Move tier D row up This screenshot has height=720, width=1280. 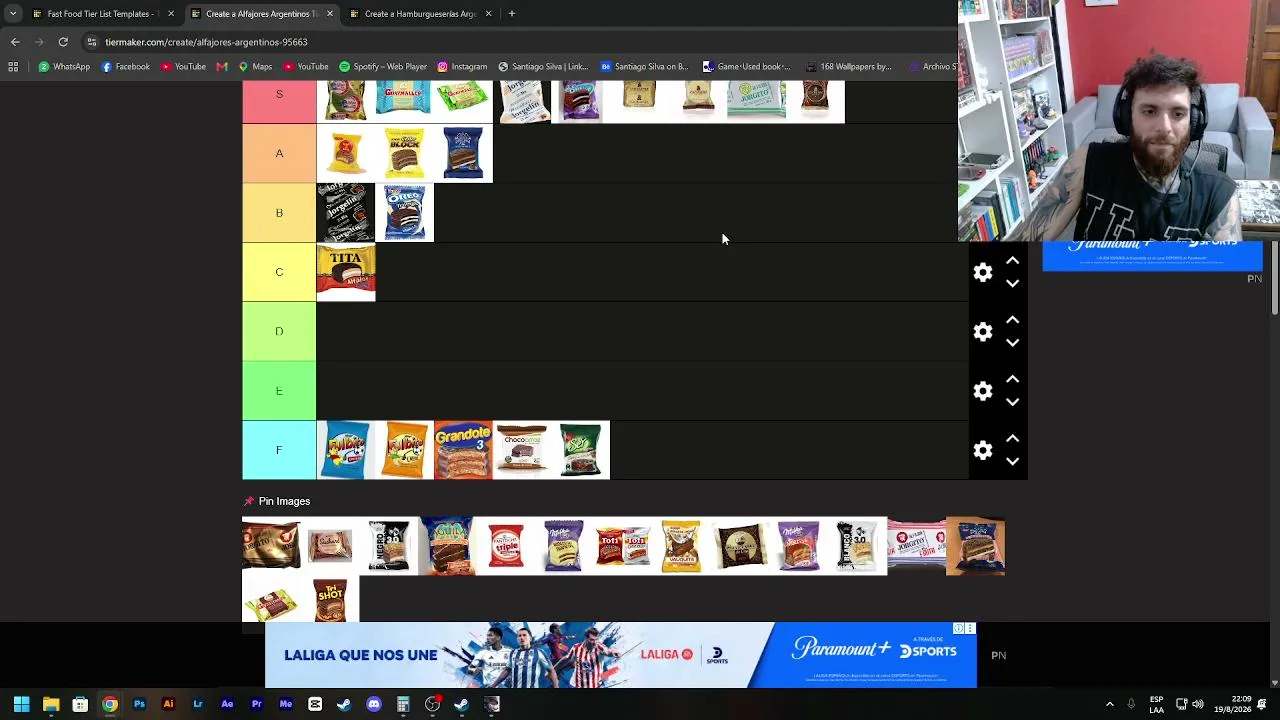[x=1012, y=320]
